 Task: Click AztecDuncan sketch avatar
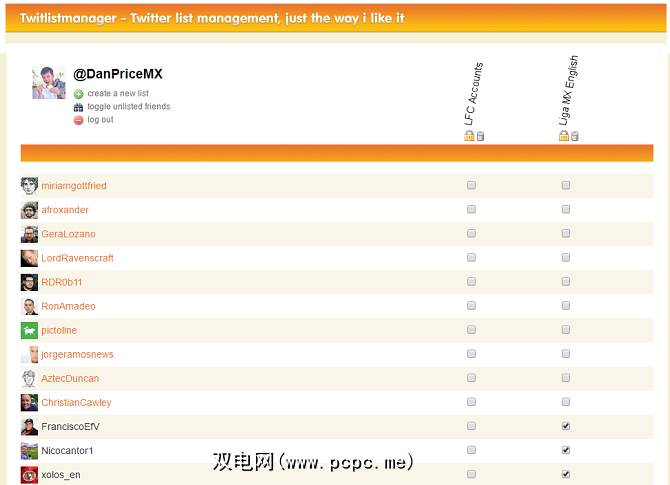29,379
